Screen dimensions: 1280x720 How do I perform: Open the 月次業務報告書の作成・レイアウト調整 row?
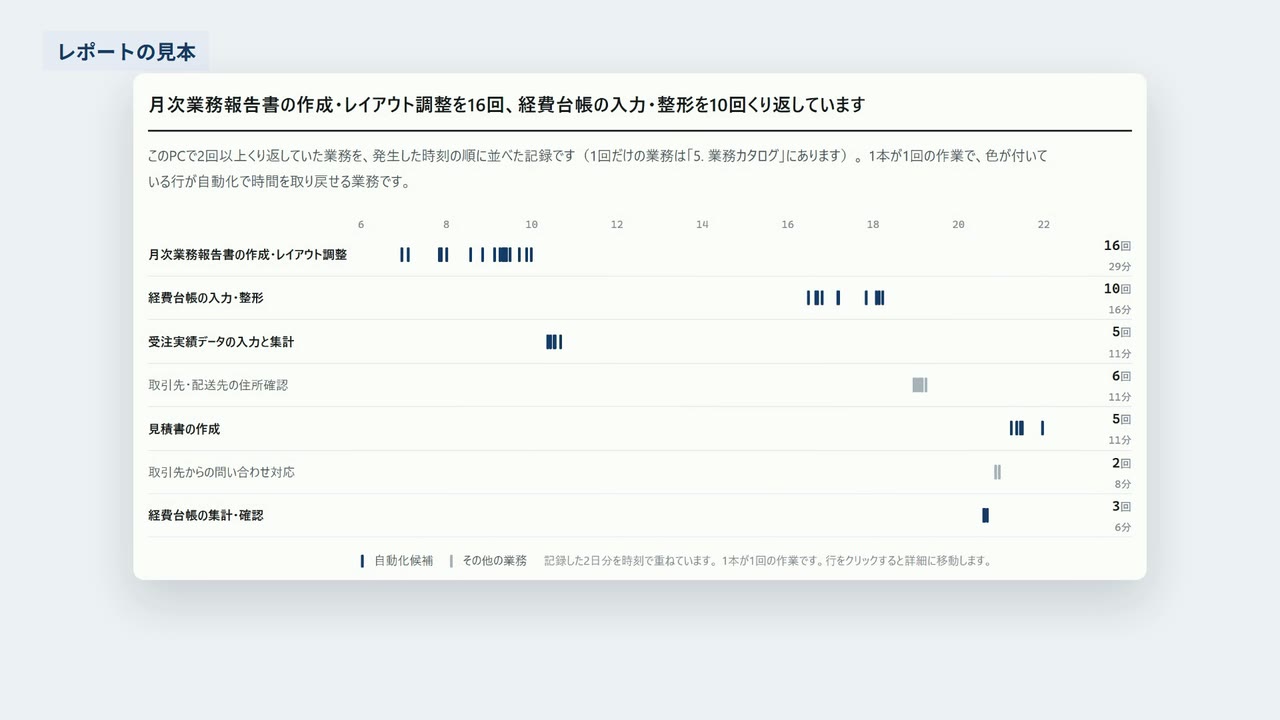point(640,255)
